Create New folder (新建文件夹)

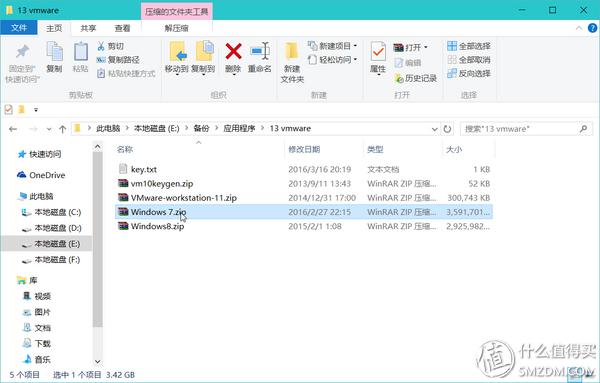tap(292, 63)
